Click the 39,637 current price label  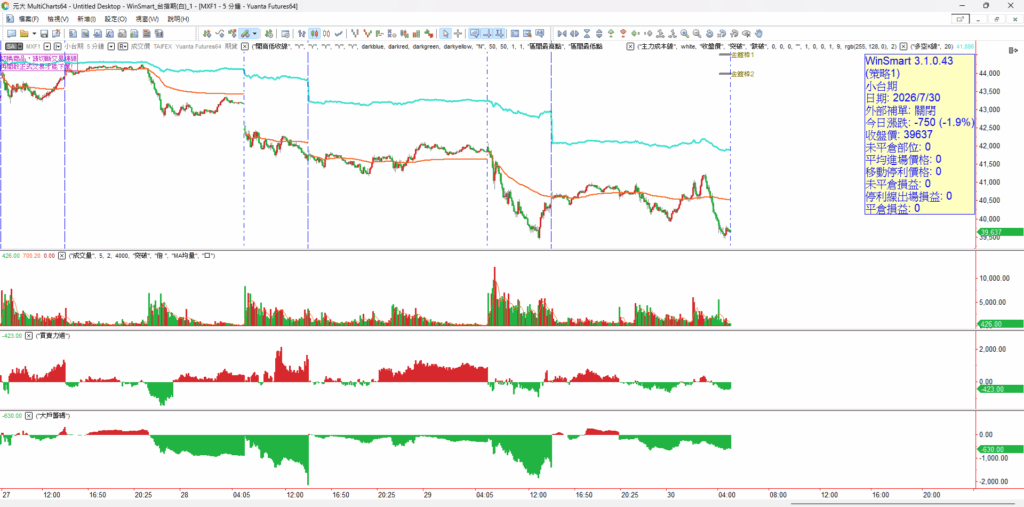pos(999,232)
